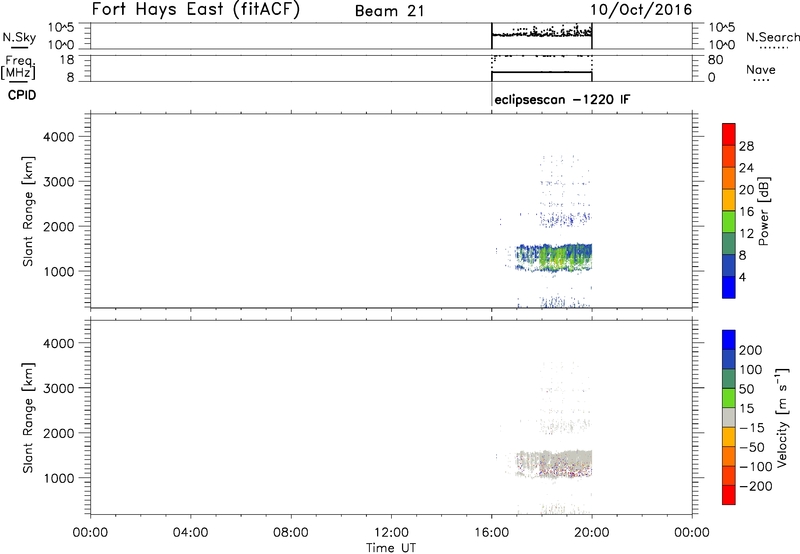
Task: Click the 'Beam 21' label
Action: pyautogui.click(x=390, y=11)
